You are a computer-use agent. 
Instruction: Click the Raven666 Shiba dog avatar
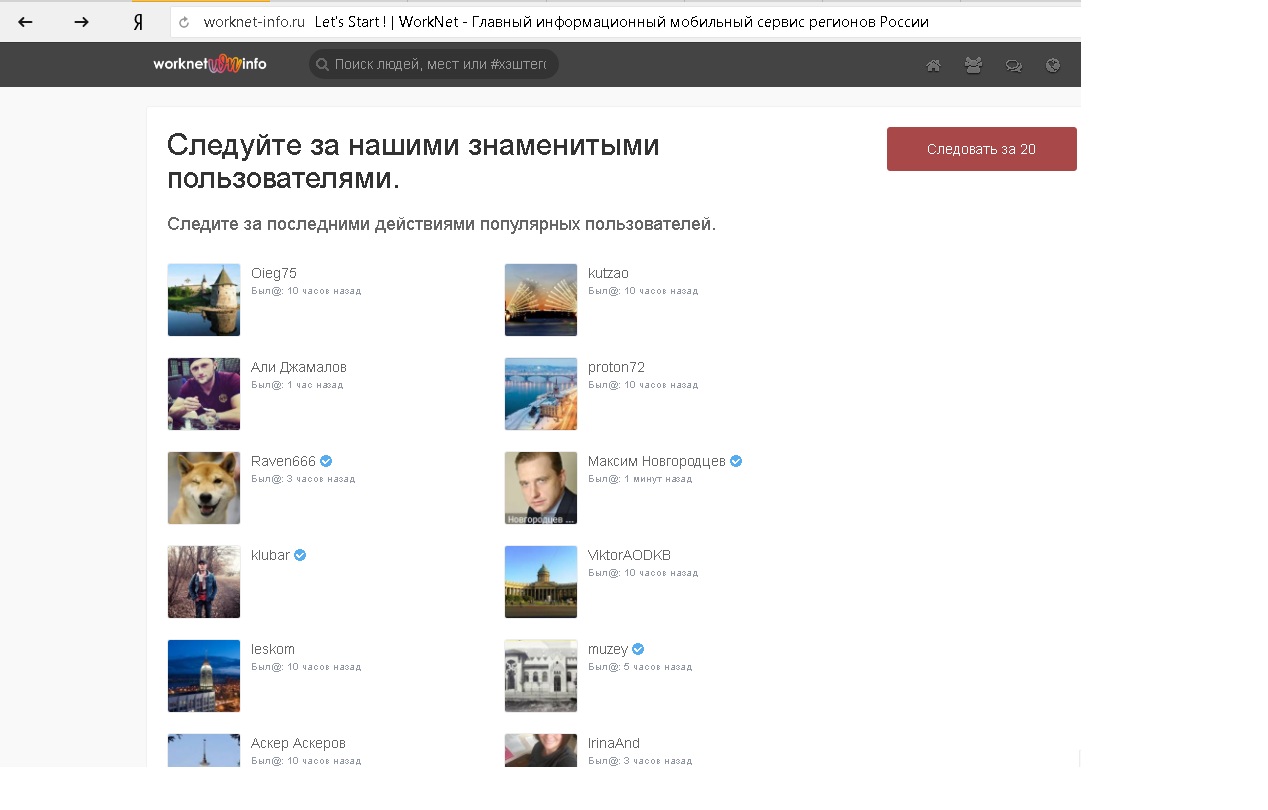pos(204,488)
